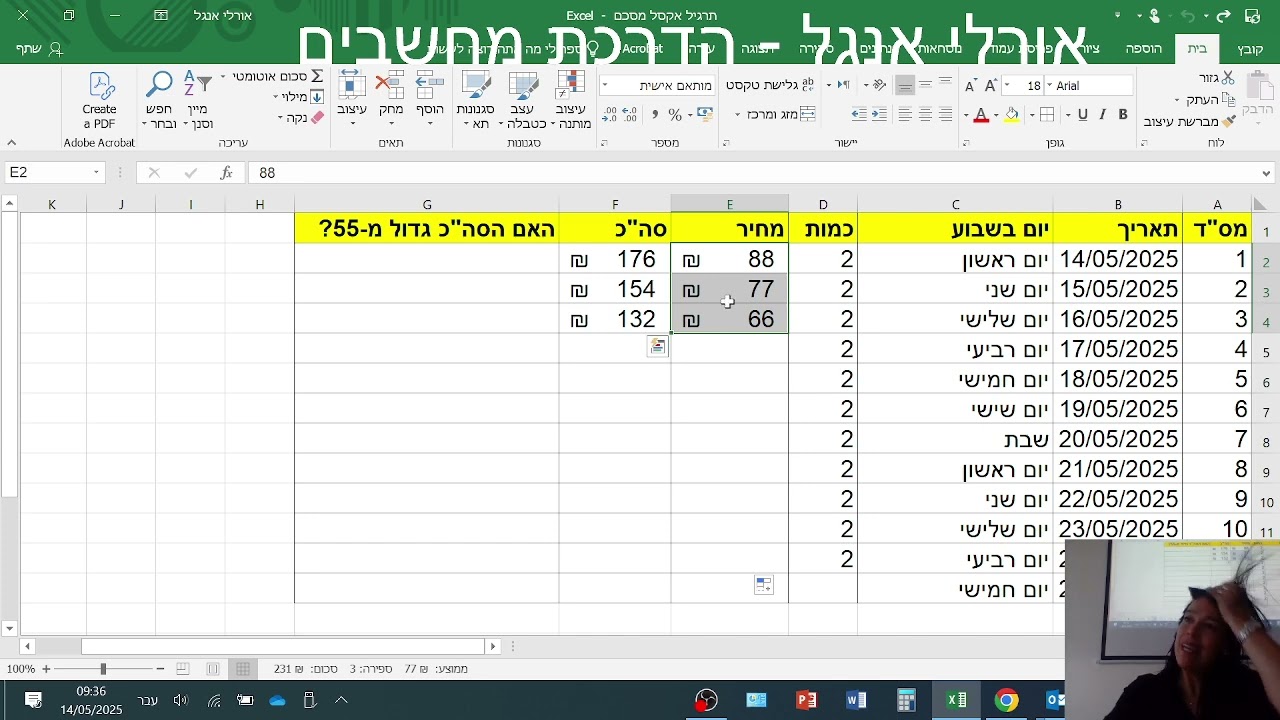This screenshot has height=720, width=1280.
Task: Switch to Page Layout view in status bar
Action: (213, 668)
